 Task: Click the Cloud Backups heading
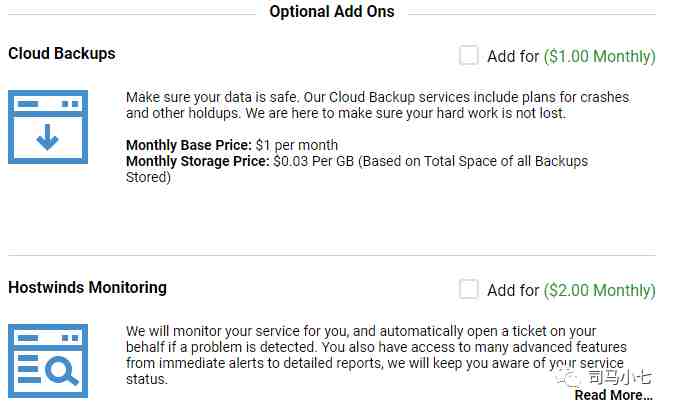[62, 54]
